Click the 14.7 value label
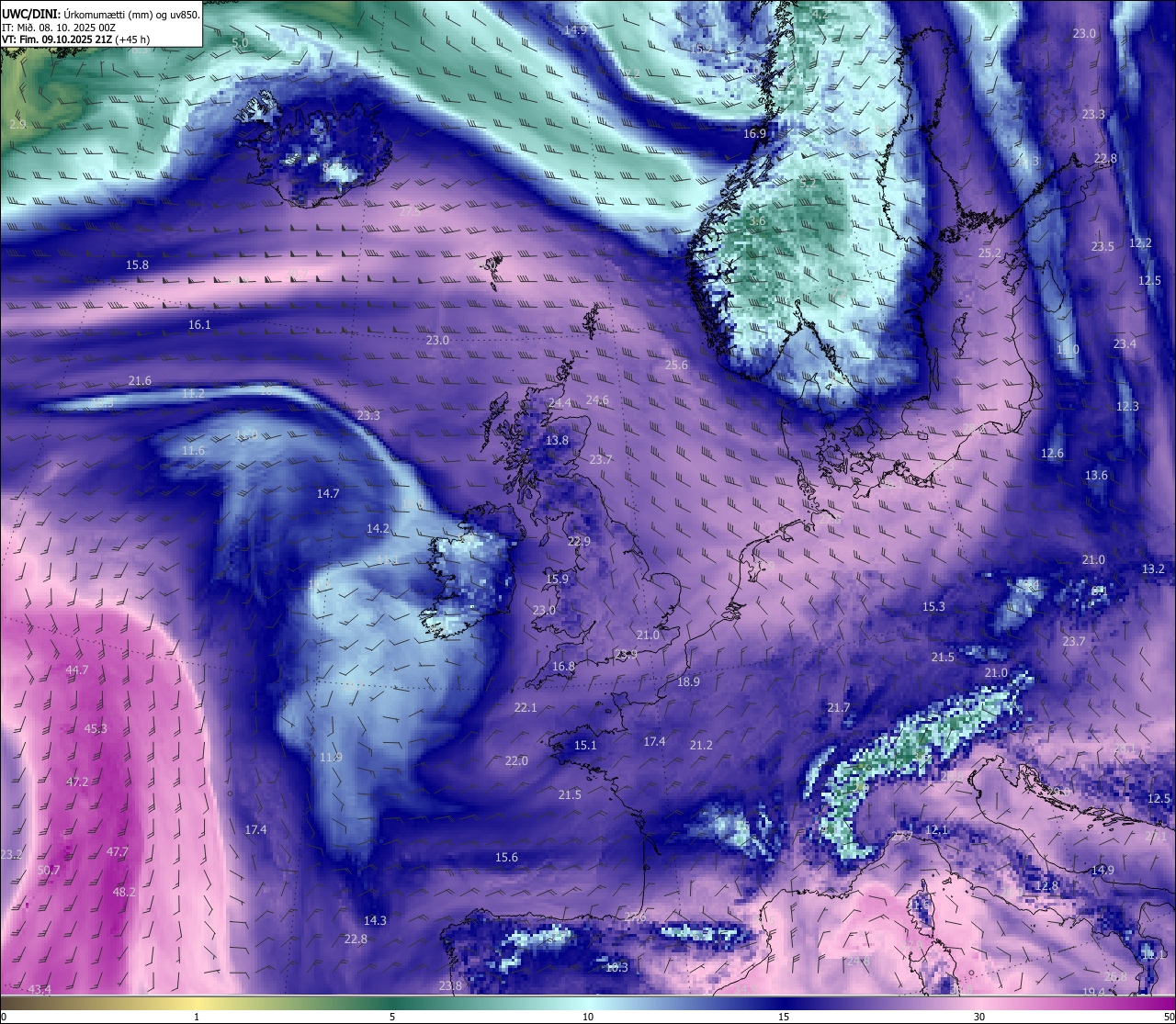 [328, 493]
